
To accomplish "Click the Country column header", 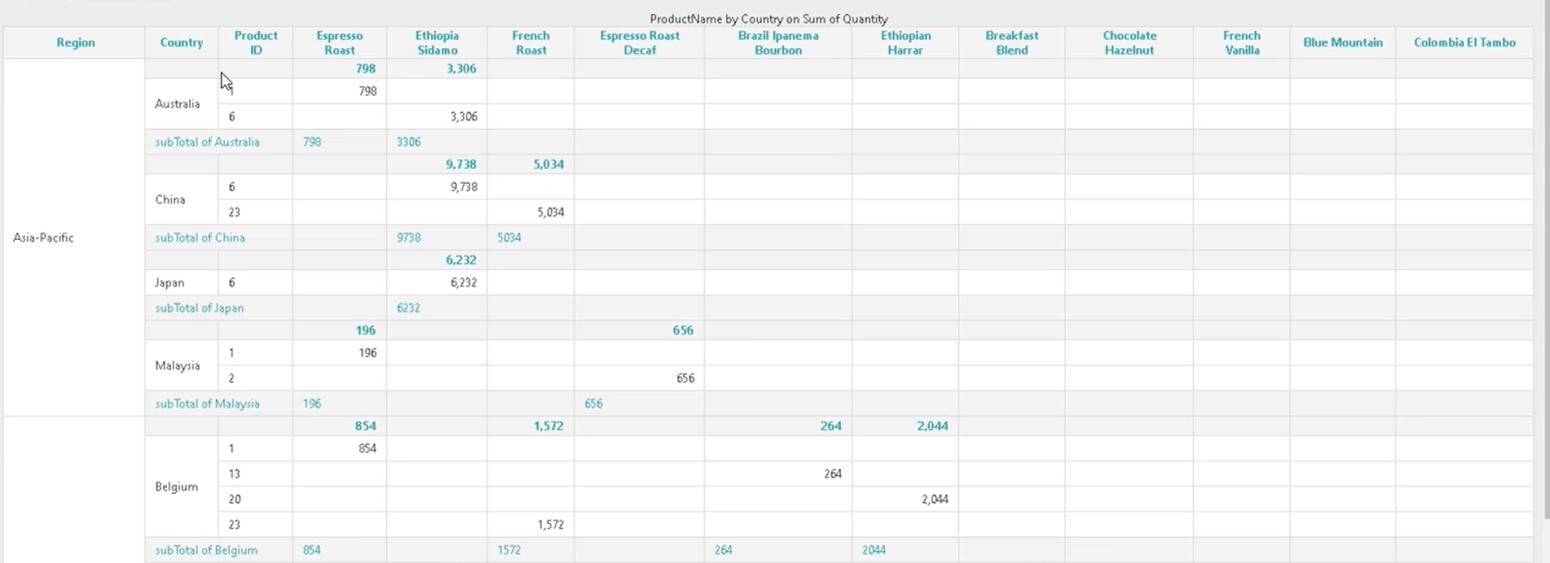I will point(181,43).
